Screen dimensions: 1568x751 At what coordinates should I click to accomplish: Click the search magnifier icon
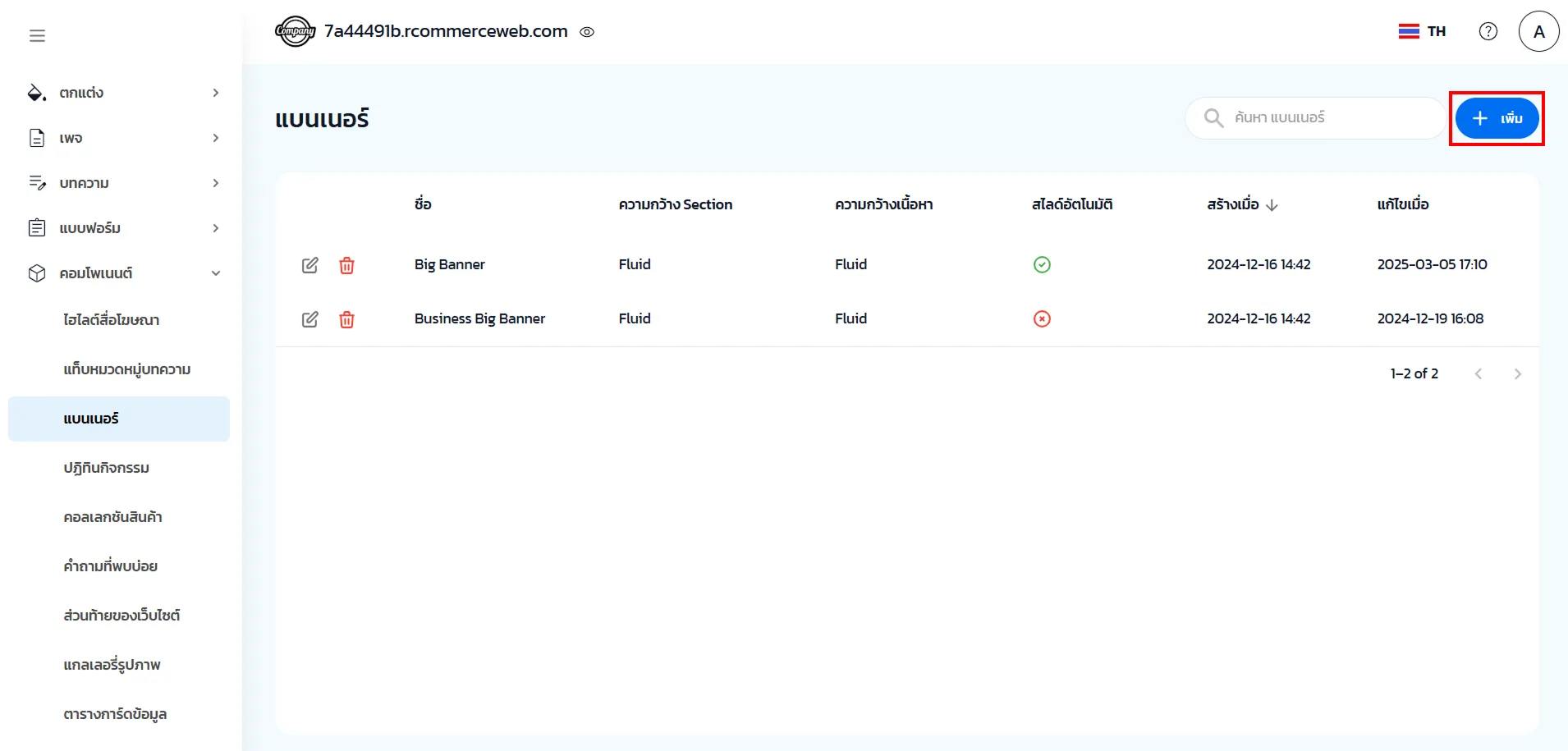coord(1213,118)
